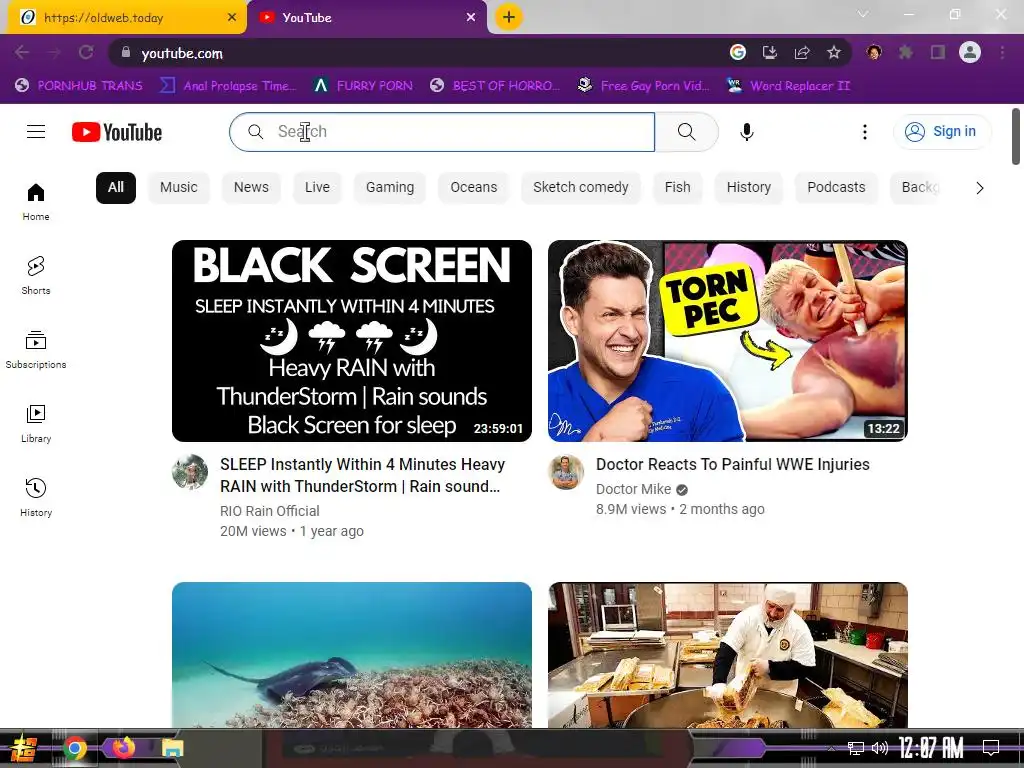Screen dimensions: 1024x768
Task: Open the extensions puzzle icon
Action: [x=906, y=53]
